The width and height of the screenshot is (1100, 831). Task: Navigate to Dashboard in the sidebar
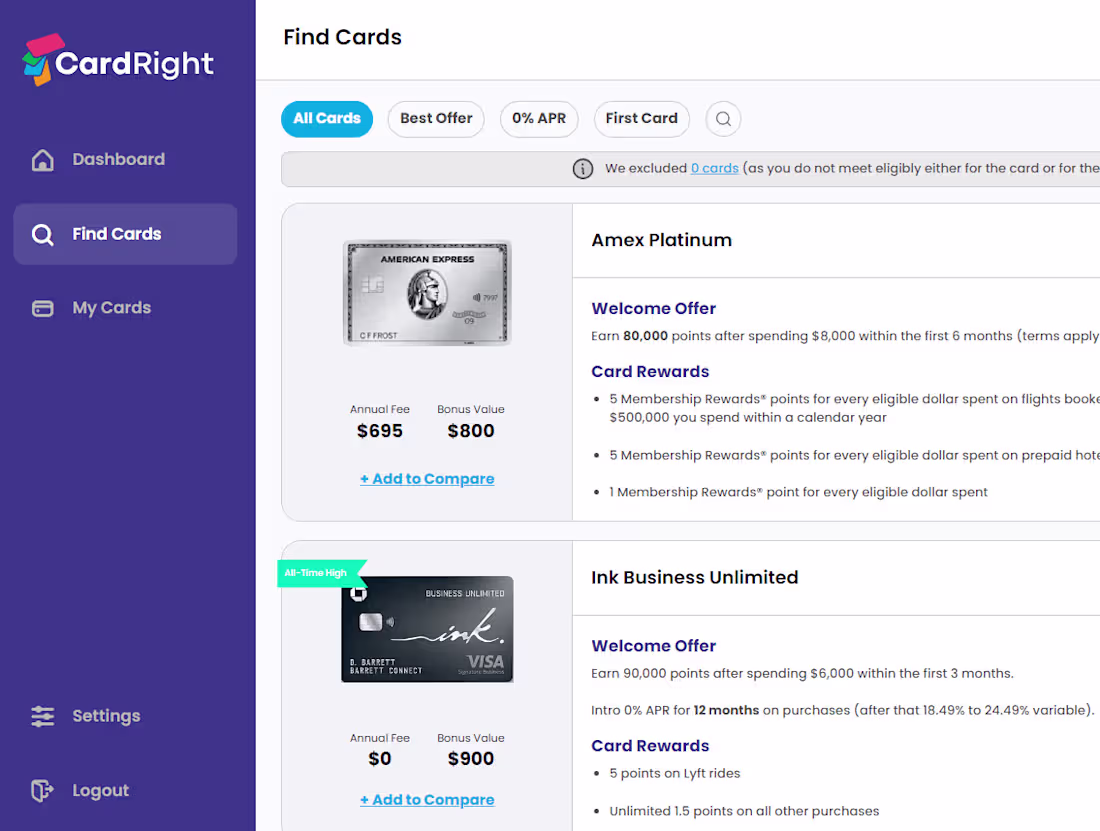(118, 159)
